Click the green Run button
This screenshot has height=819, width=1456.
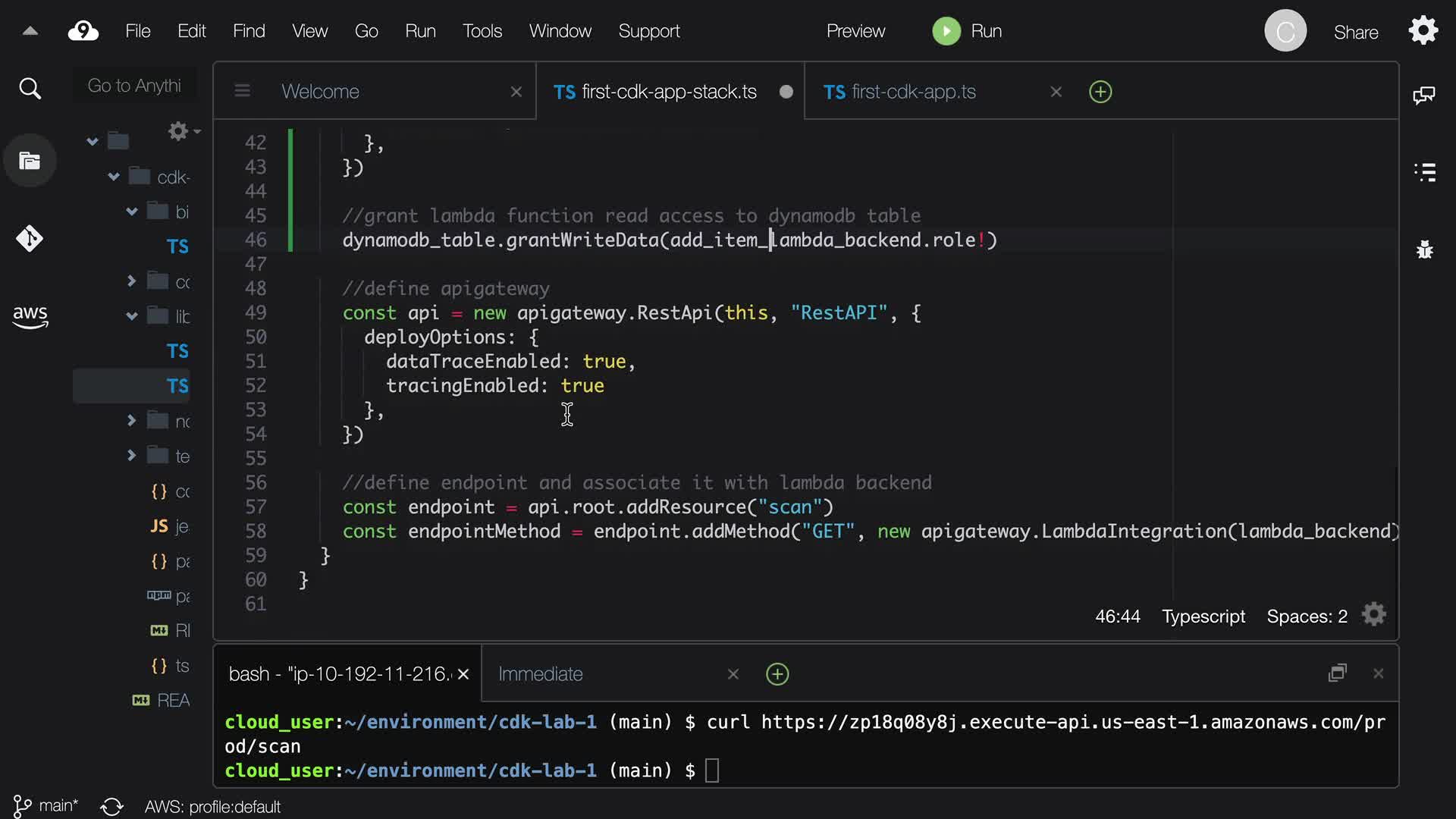(x=966, y=31)
